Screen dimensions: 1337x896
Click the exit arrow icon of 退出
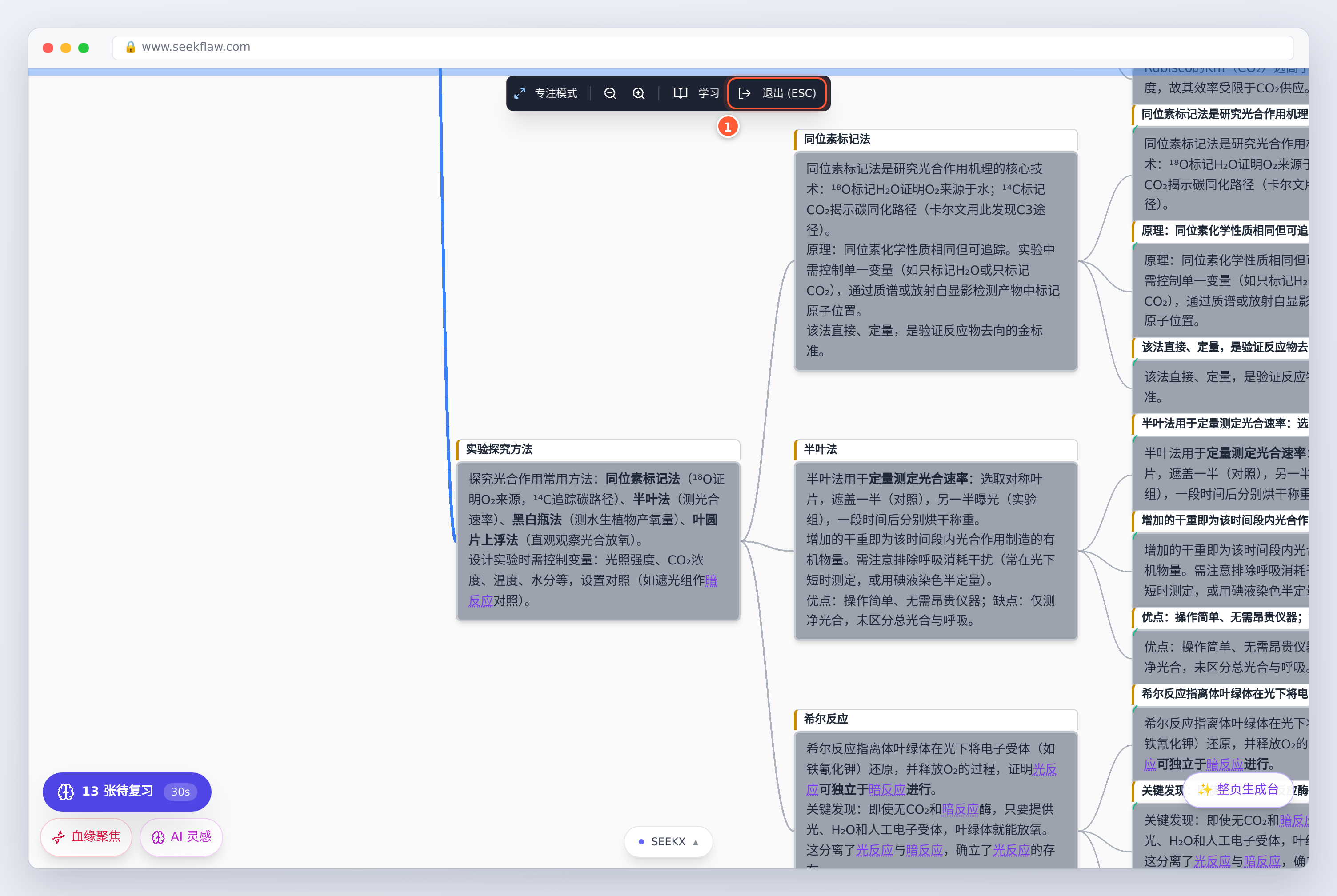[x=745, y=93]
